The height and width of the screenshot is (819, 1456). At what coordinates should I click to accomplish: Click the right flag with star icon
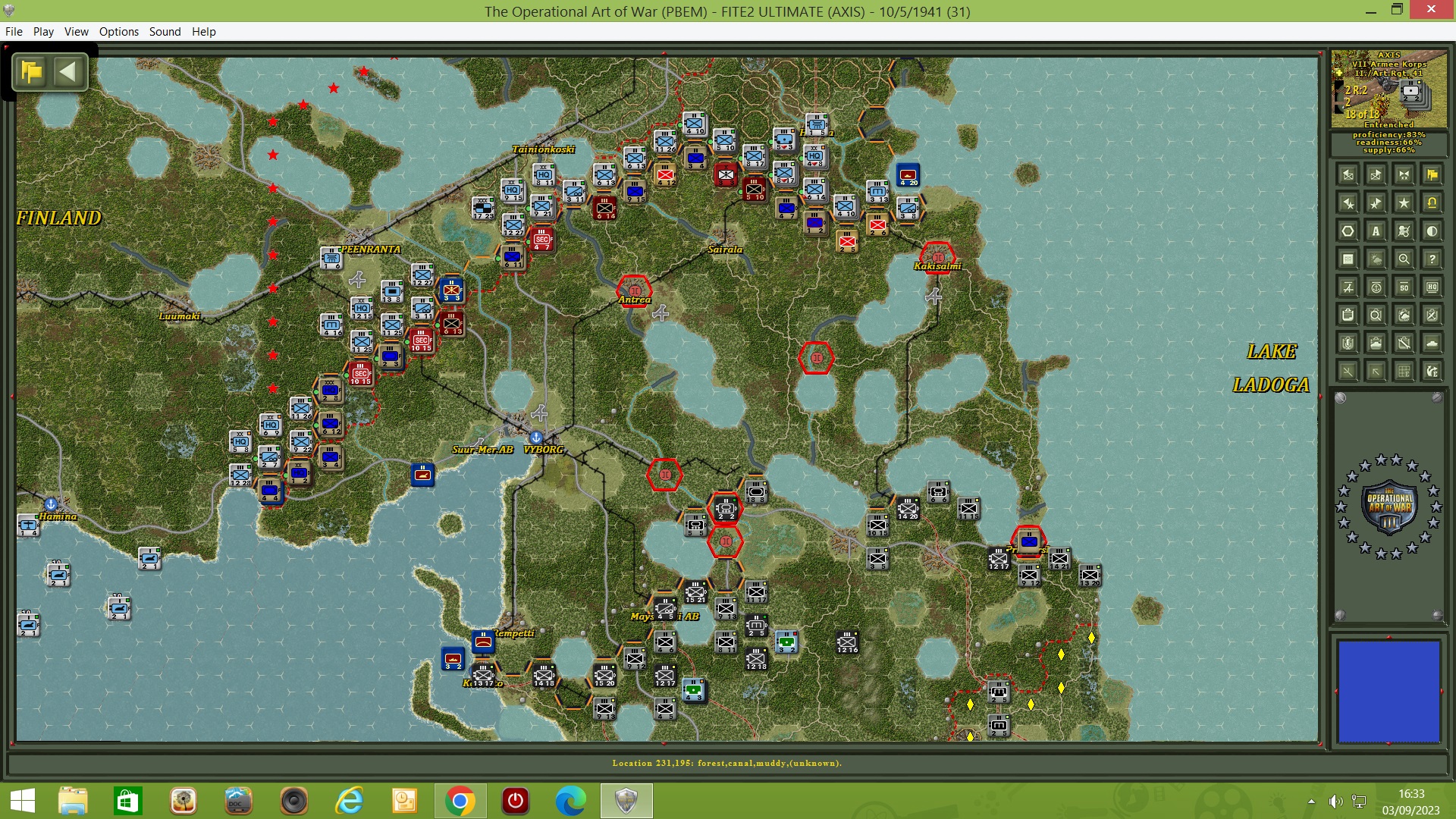pyautogui.click(x=1376, y=203)
